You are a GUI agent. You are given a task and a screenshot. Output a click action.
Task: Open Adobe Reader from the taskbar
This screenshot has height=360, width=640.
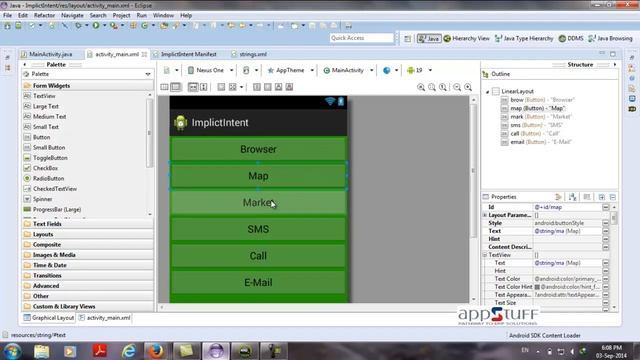100,351
